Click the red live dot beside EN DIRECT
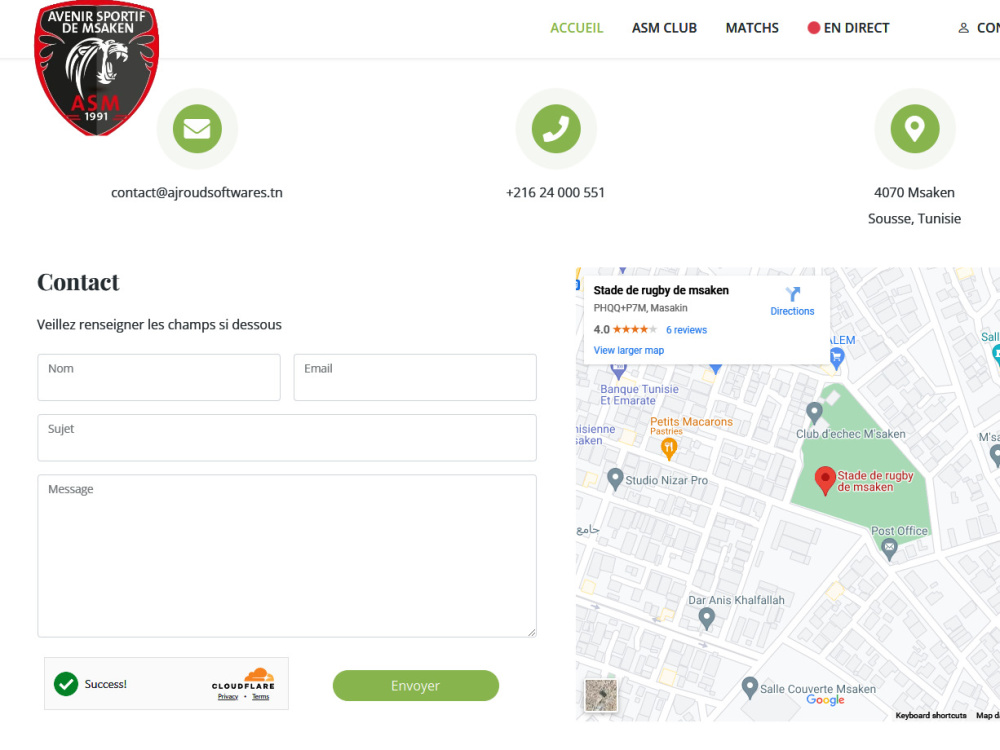This screenshot has width=1000, height=750. click(813, 28)
